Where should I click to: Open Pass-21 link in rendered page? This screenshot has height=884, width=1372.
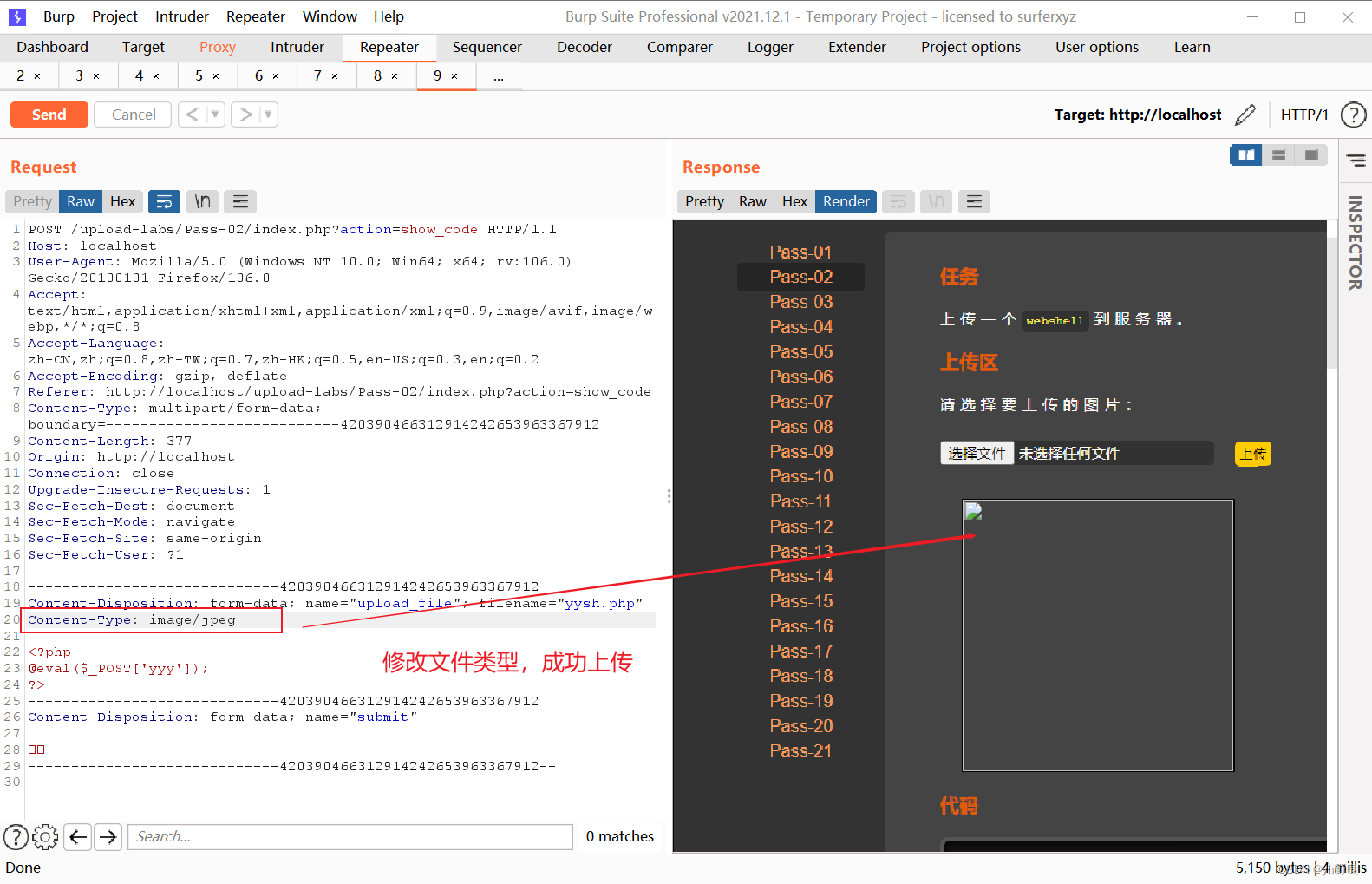(x=800, y=751)
